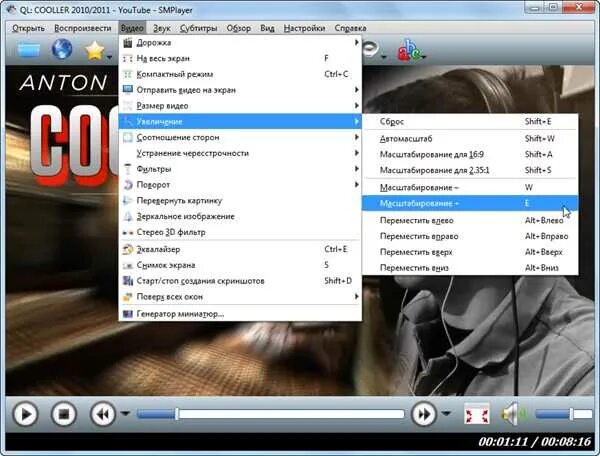Open the Открыть menu

28,28
